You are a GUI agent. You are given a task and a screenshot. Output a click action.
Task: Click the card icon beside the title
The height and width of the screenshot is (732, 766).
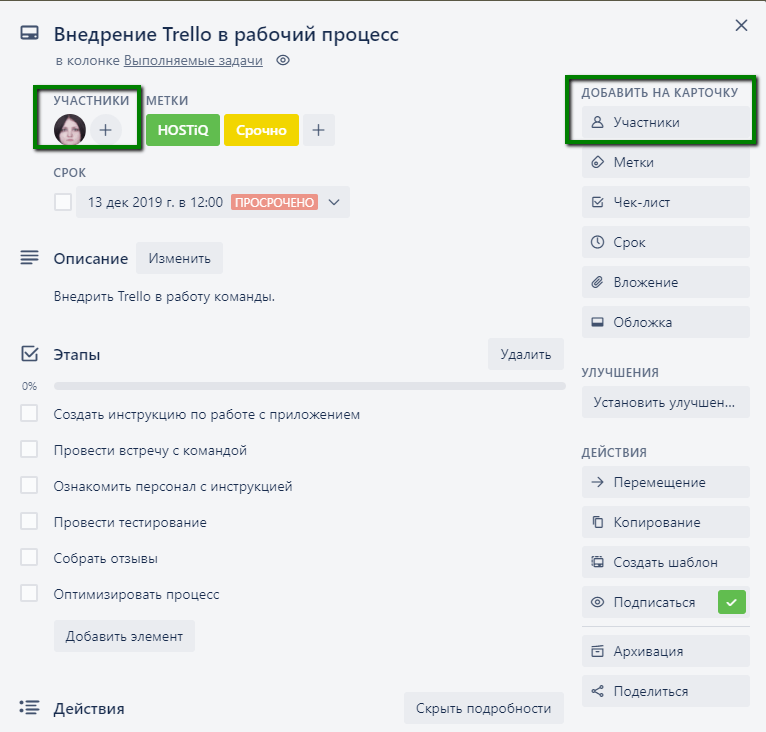click(29, 33)
